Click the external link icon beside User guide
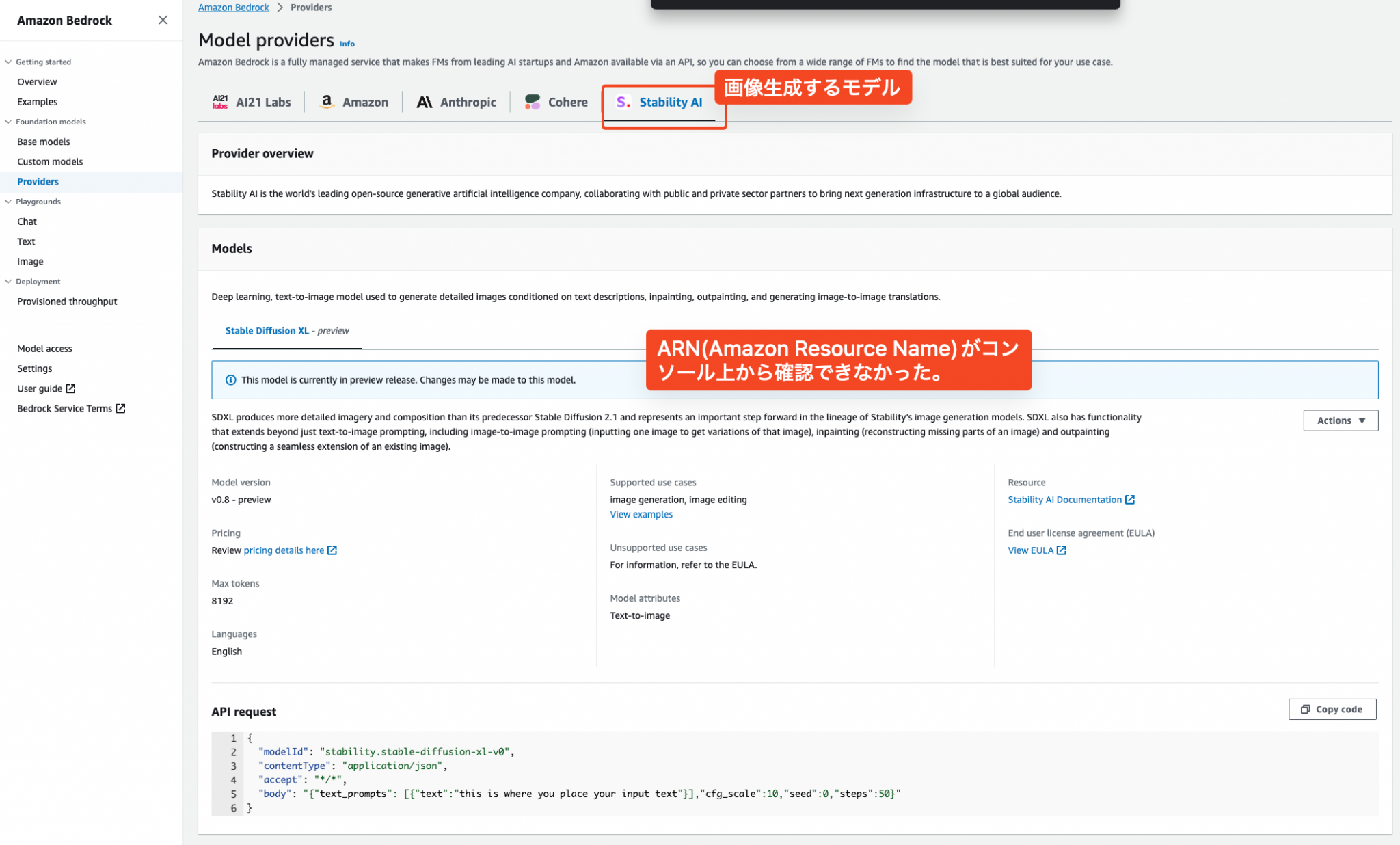The height and width of the screenshot is (845, 1400). coord(71,388)
